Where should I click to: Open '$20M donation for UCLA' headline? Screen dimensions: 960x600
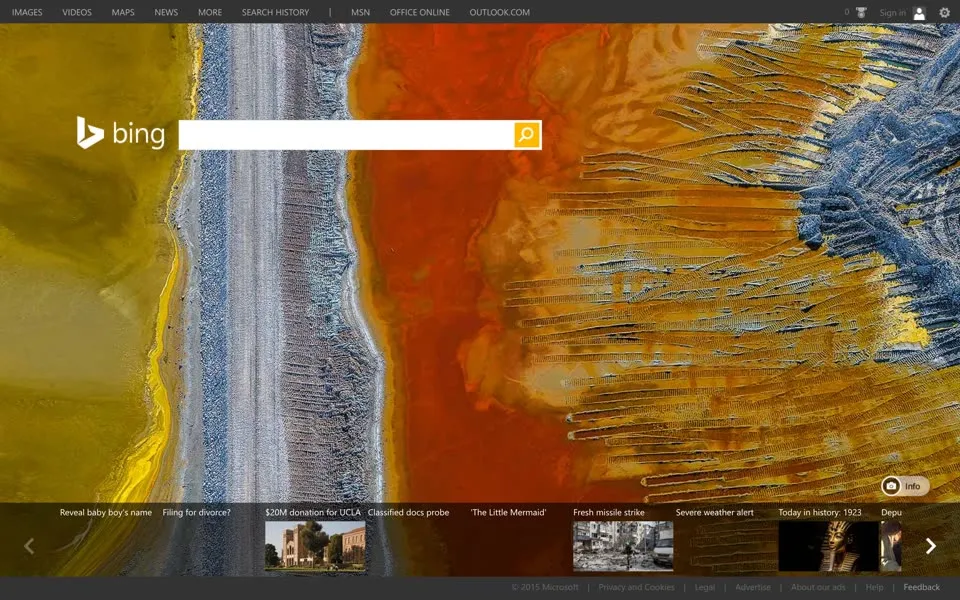[313, 512]
